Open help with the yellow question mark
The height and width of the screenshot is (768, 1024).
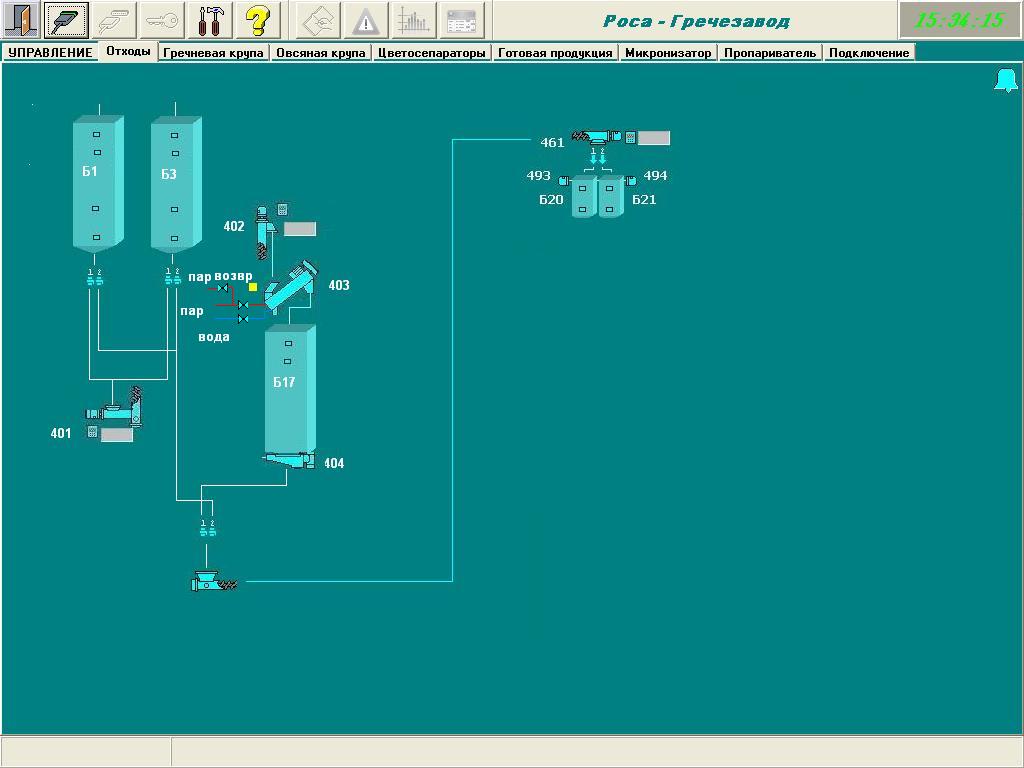pyautogui.click(x=257, y=20)
